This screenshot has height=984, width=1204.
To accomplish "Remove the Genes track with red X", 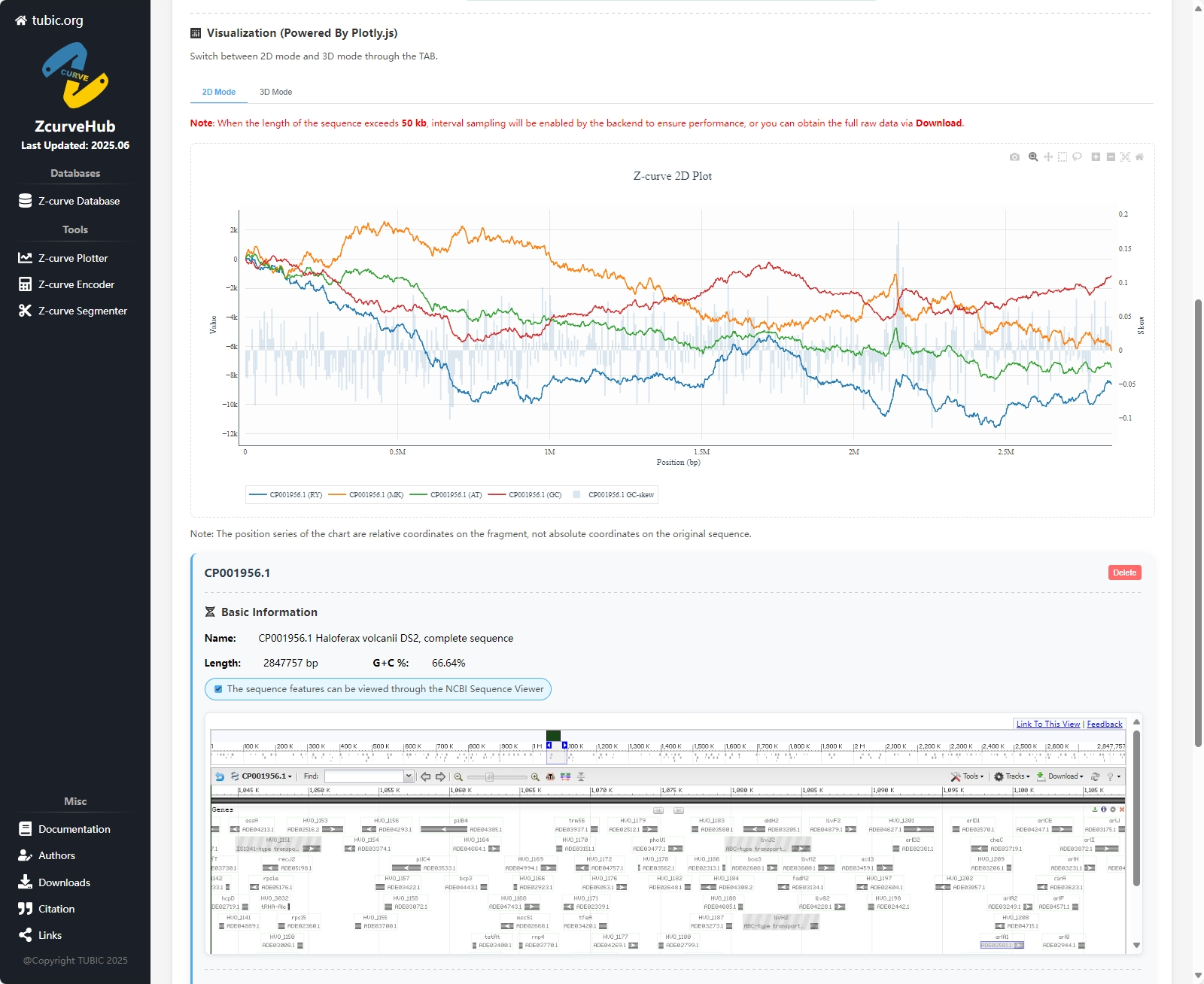I will [1122, 809].
